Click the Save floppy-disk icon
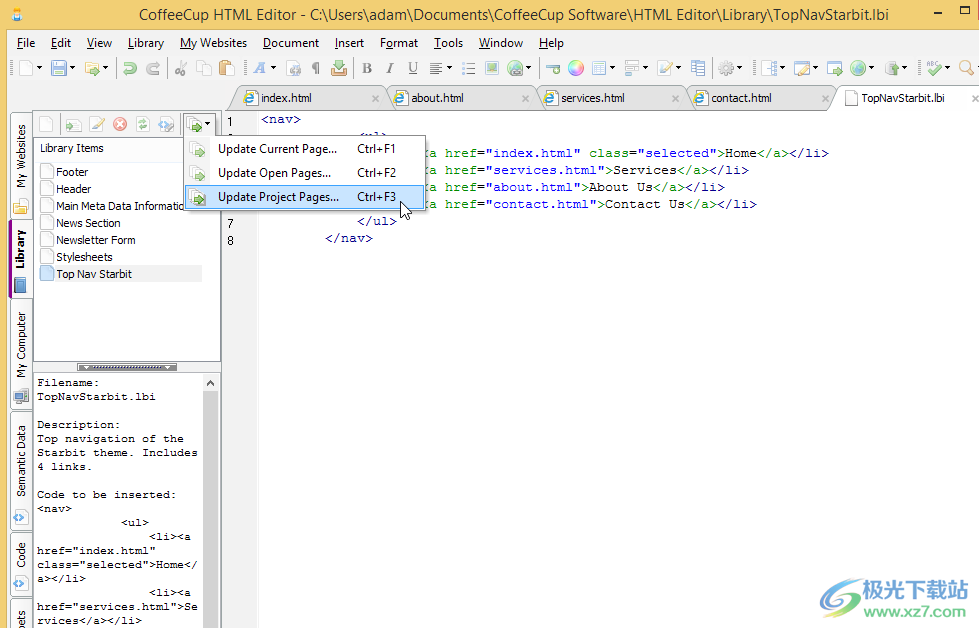 (x=59, y=68)
